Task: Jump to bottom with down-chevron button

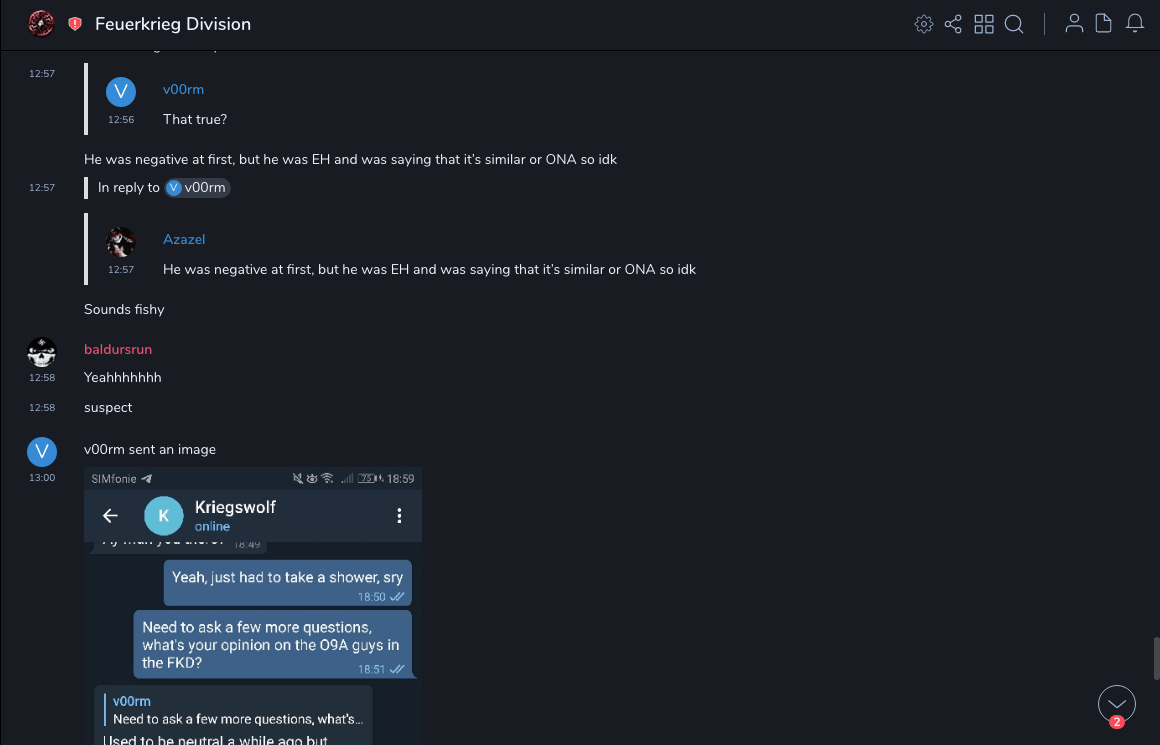Action: coord(1116,704)
